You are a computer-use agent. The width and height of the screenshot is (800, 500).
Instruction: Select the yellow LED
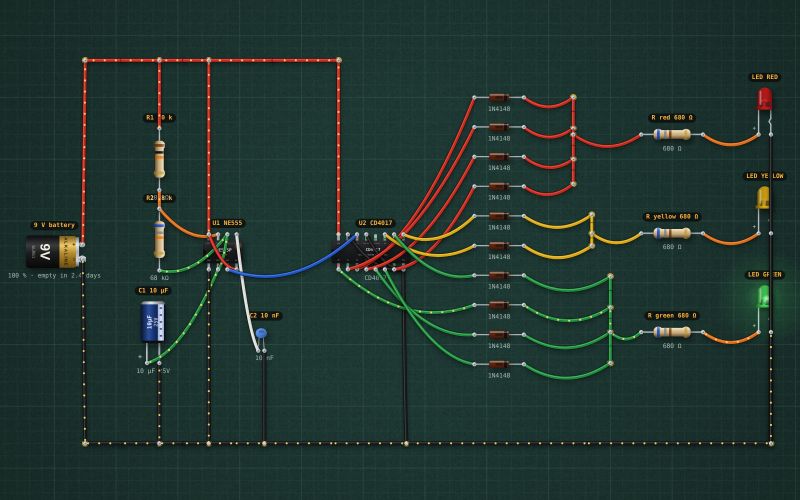pos(763,197)
